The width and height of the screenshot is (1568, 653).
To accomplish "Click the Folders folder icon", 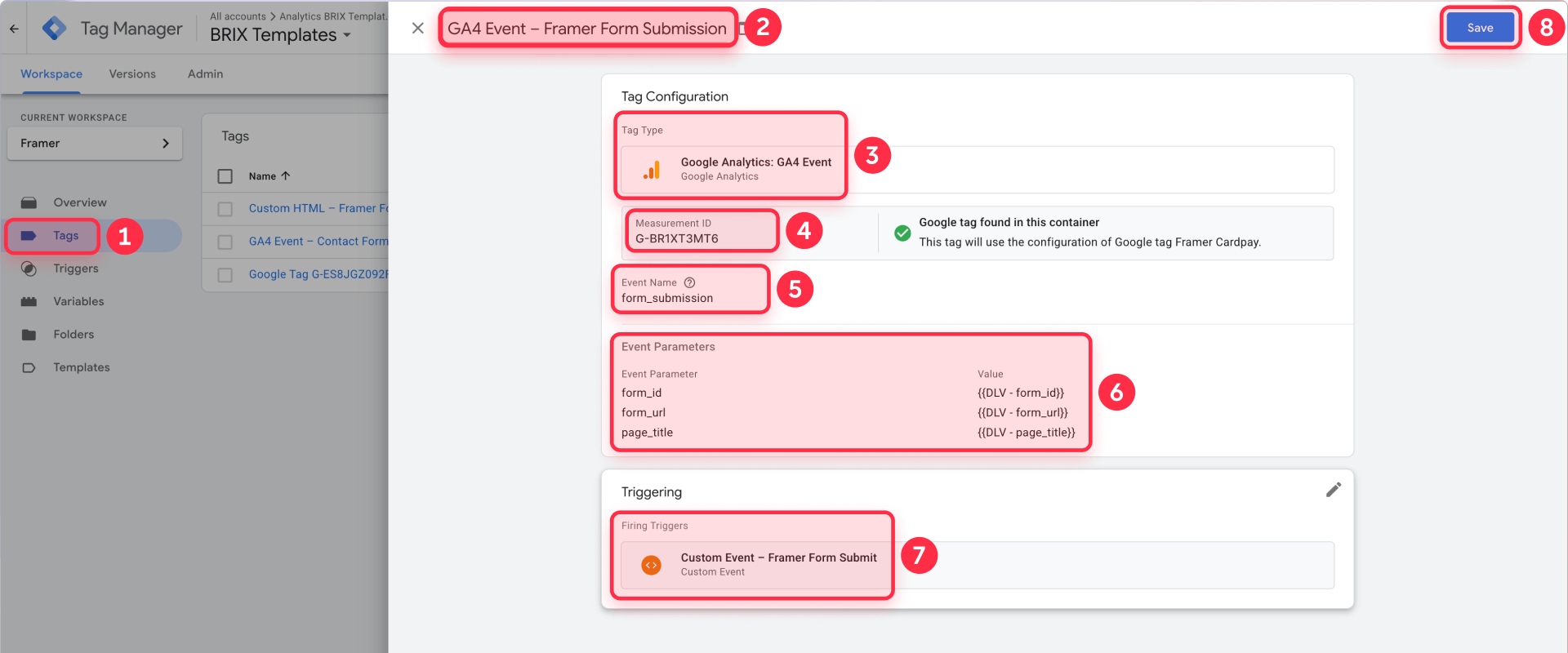I will [29, 334].
